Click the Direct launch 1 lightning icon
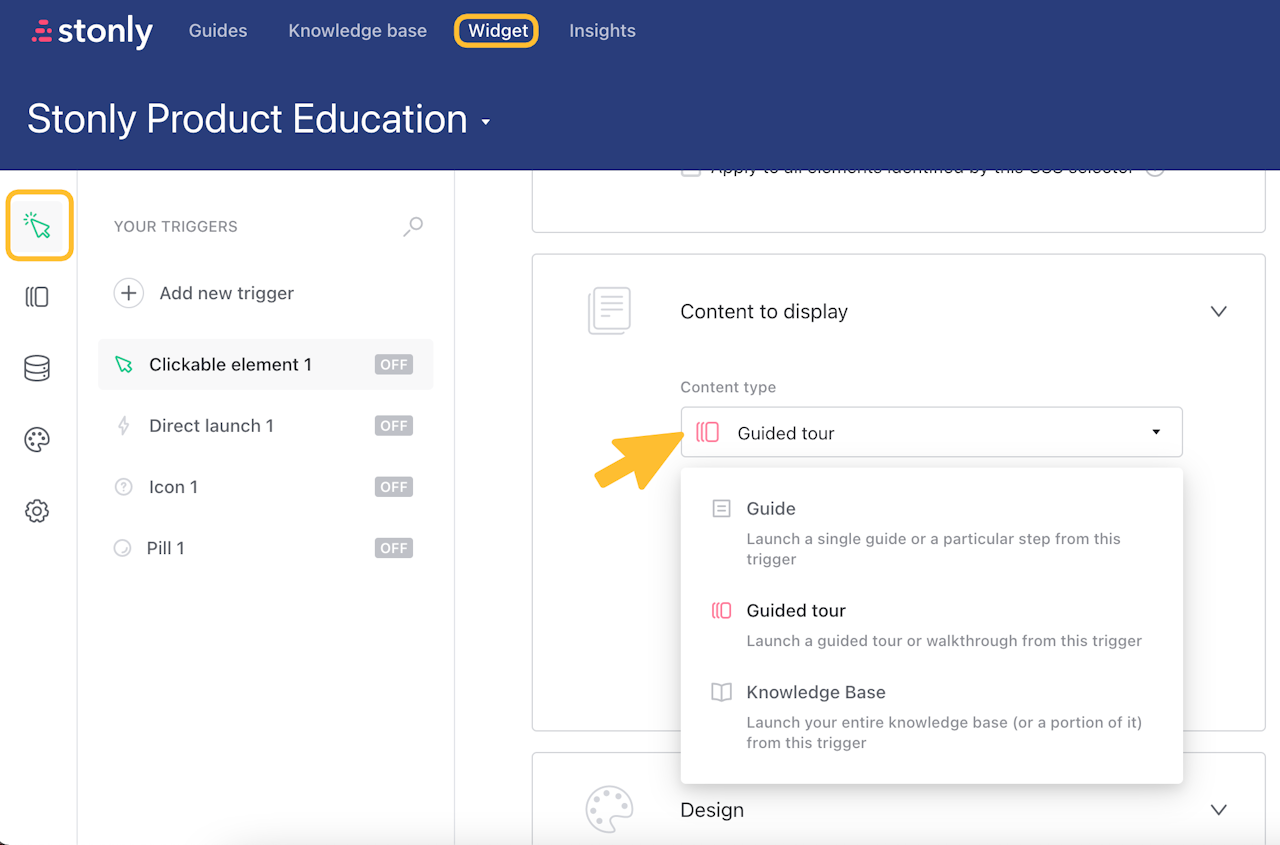Image resolution: width=1280 pixels, height=845 pixels. [x=124, y=426]
